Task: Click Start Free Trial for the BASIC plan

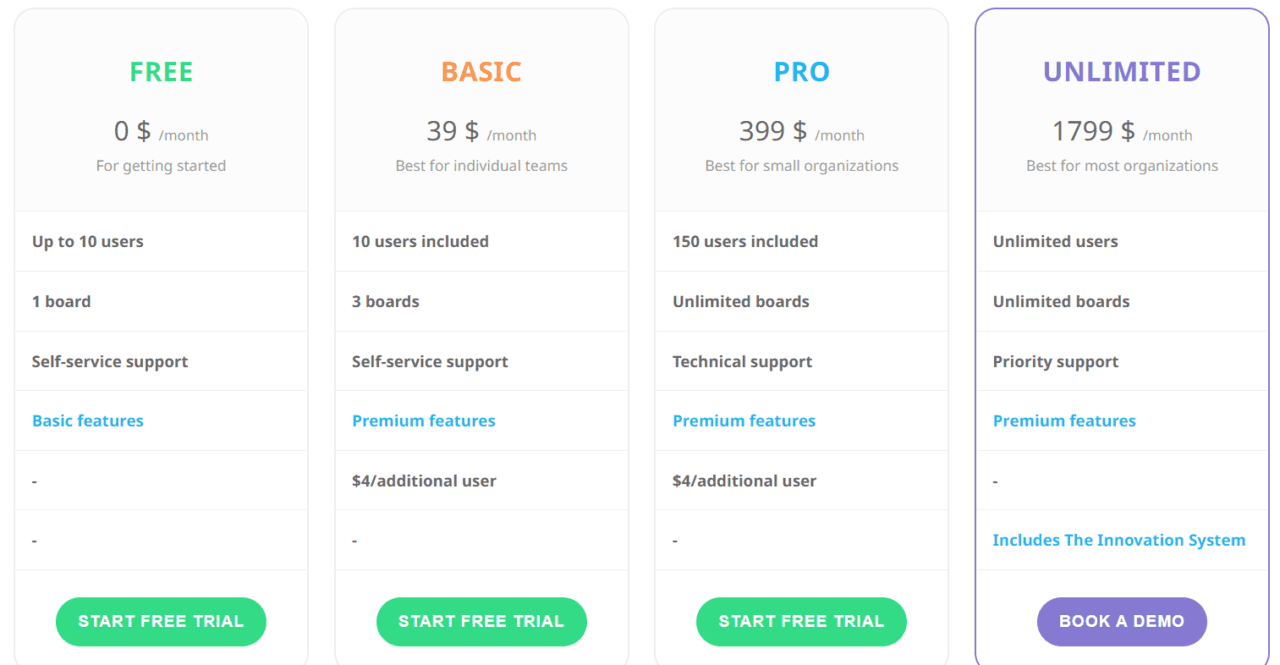Action: coord(481,621)
